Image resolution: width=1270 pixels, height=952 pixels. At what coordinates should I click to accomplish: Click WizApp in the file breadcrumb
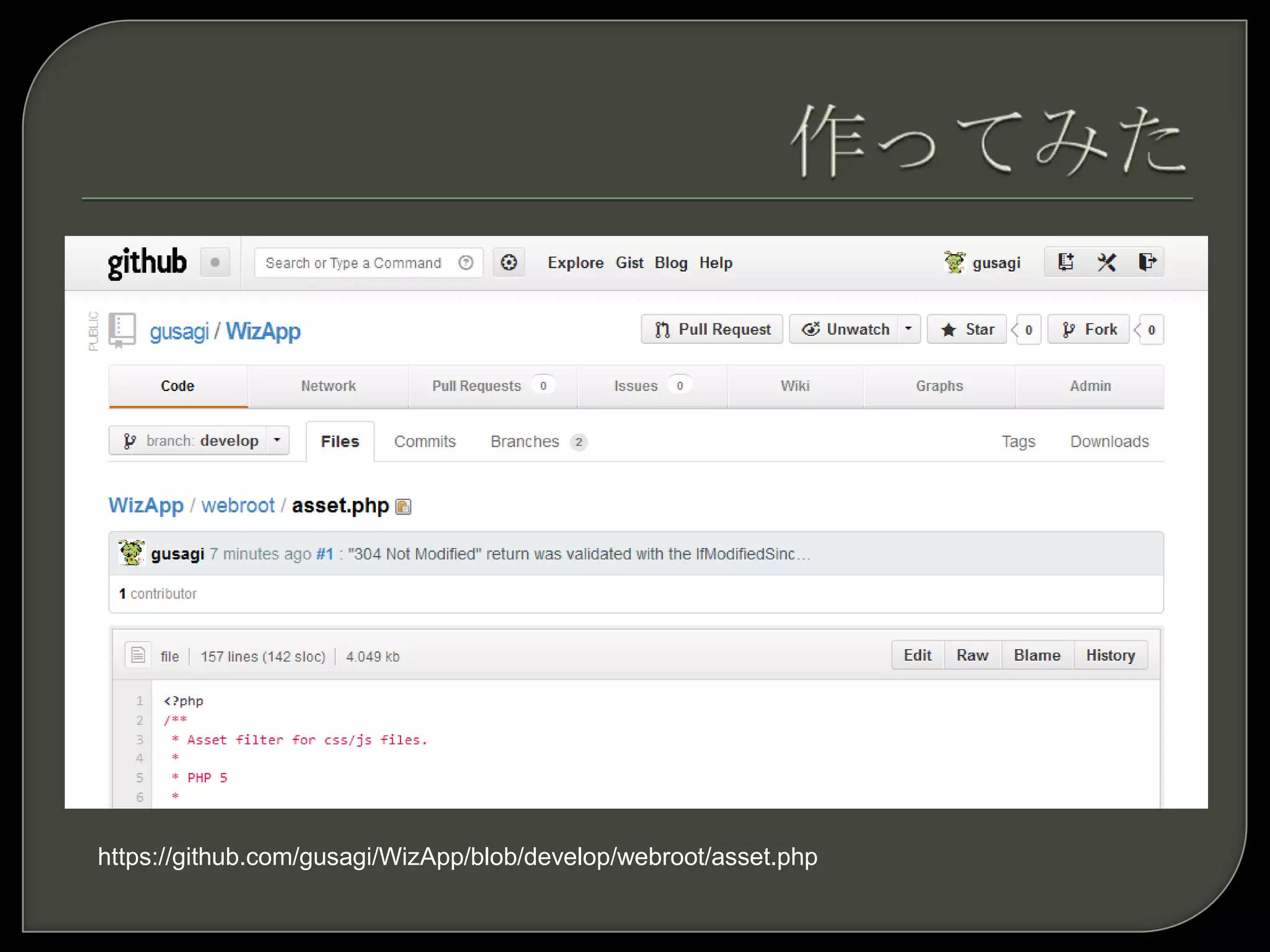(x=146, y=505)
